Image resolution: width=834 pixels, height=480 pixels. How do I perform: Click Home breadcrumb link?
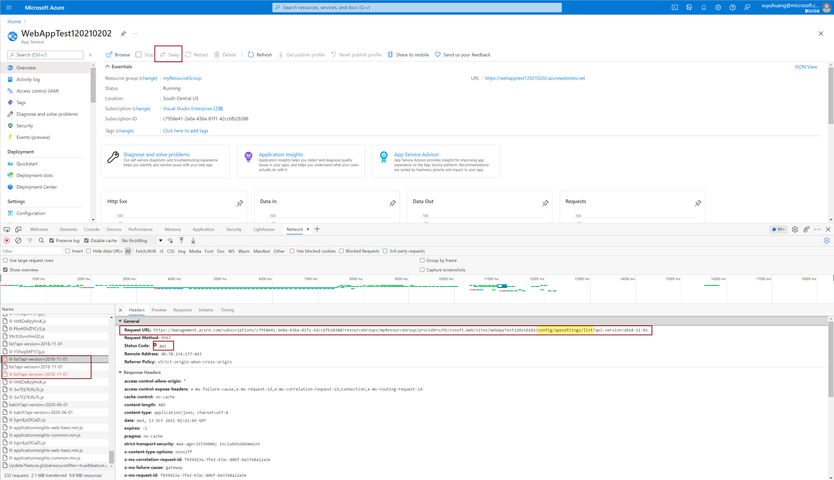14,22
